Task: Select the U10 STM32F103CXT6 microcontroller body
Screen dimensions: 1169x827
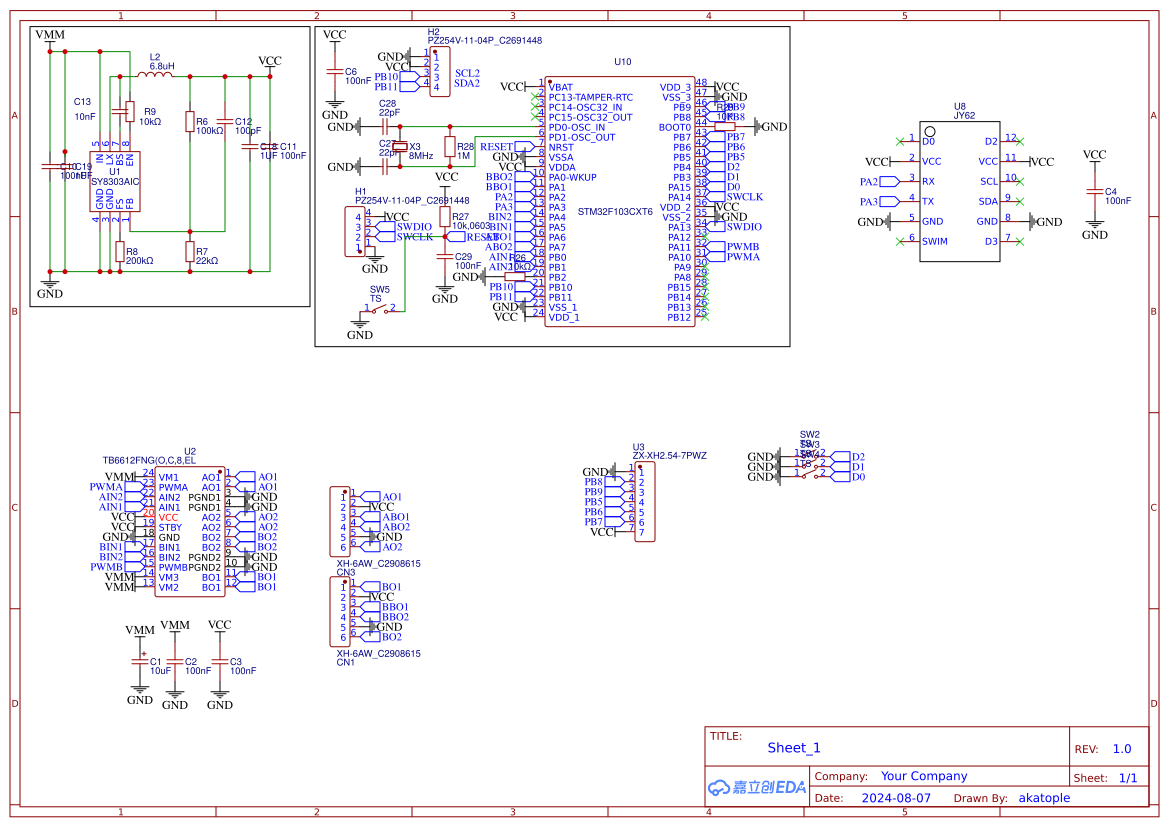Action: point(620,201)
